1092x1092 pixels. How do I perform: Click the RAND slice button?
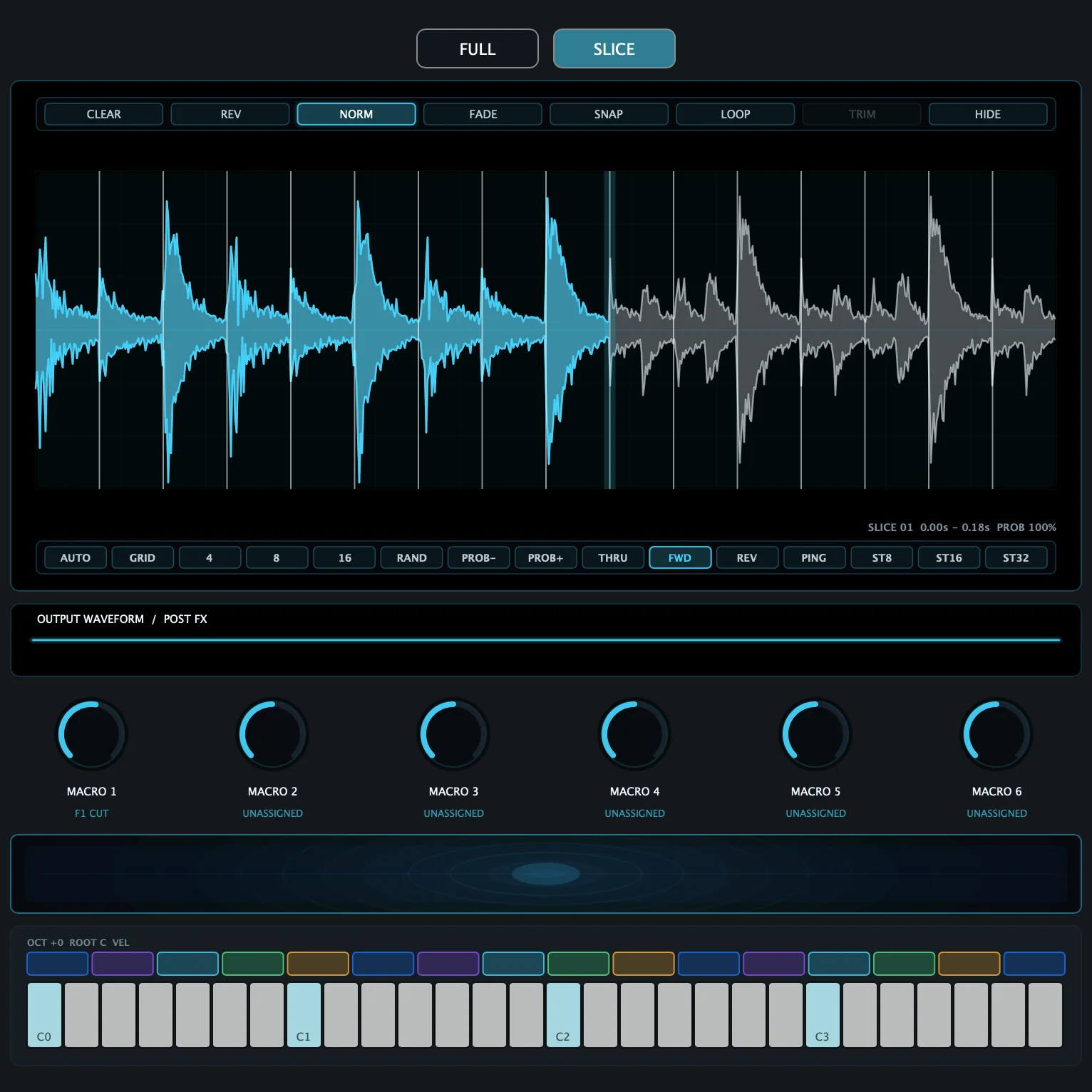pos(411,557)
